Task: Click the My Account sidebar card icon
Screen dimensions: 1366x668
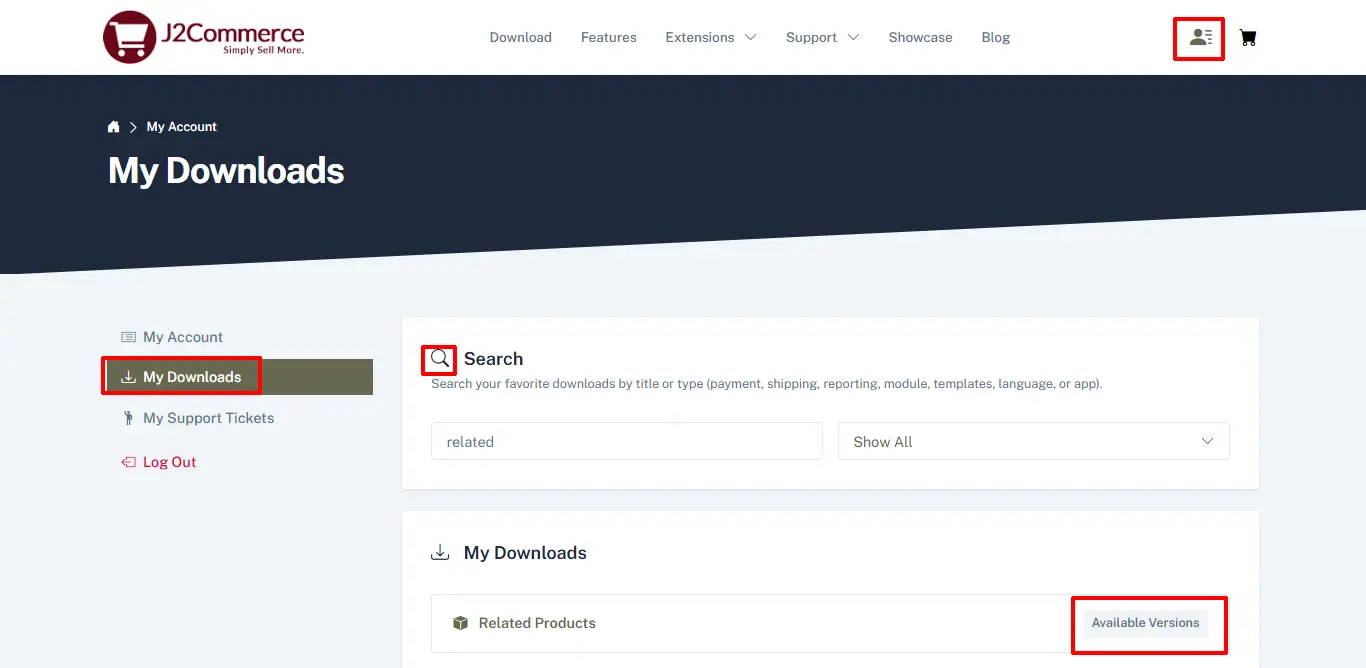Action: click(x=128, y=337)
